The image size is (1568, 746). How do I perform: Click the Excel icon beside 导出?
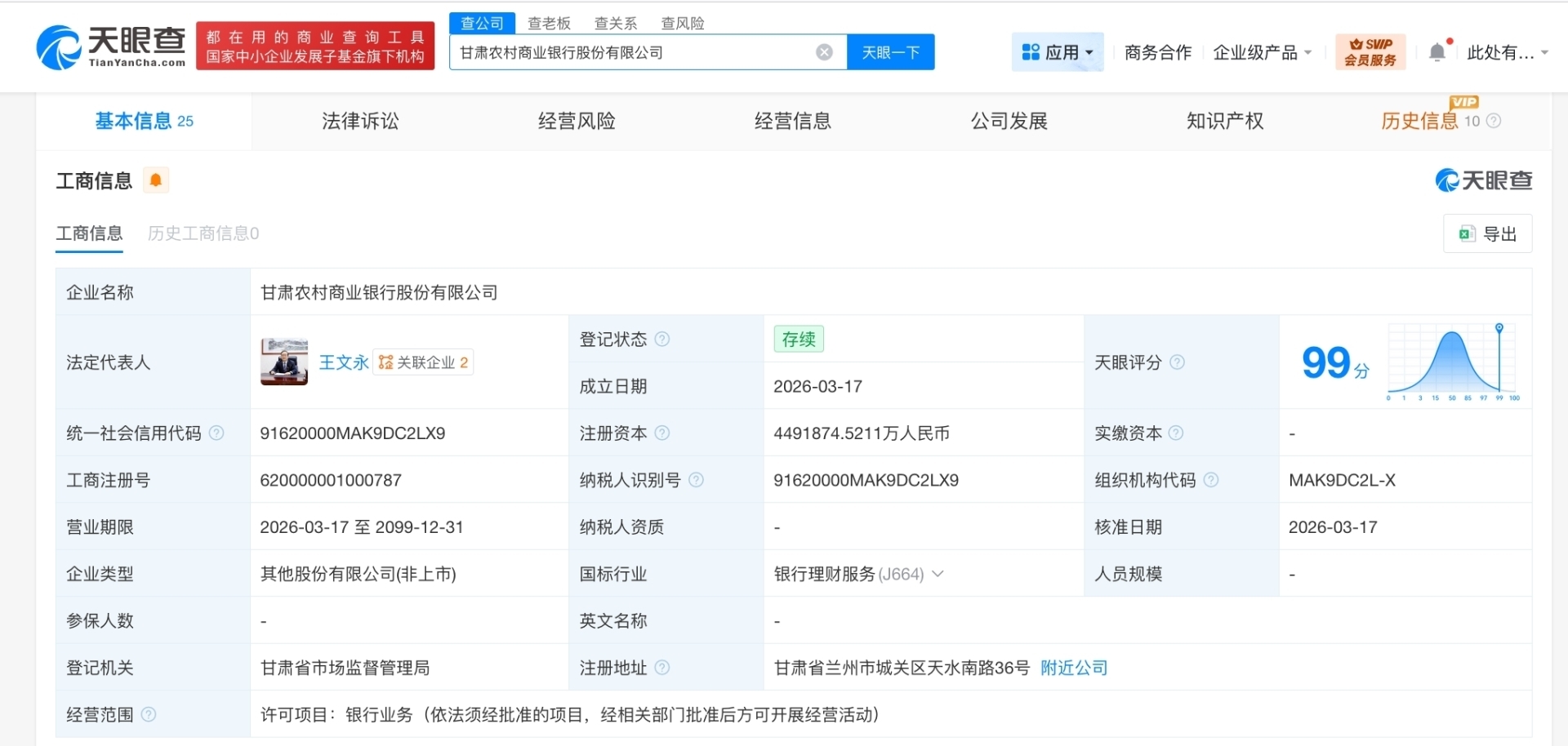tap(1468, 233)
